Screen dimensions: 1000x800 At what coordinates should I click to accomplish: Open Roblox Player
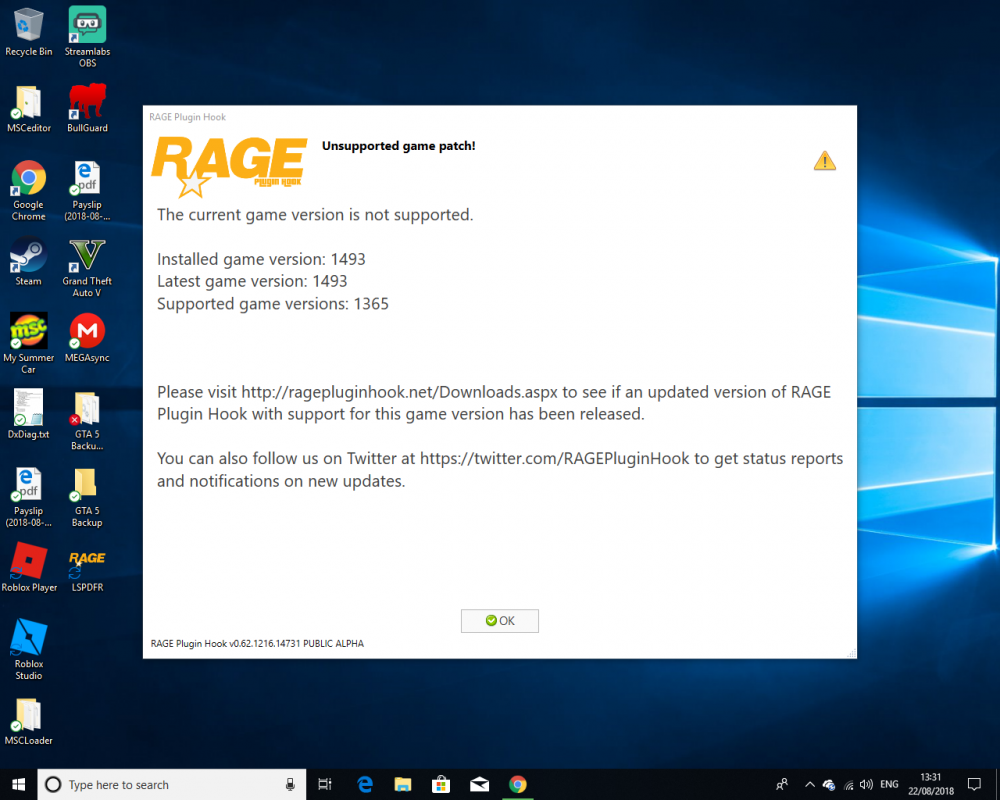click(x=29, y=560)
